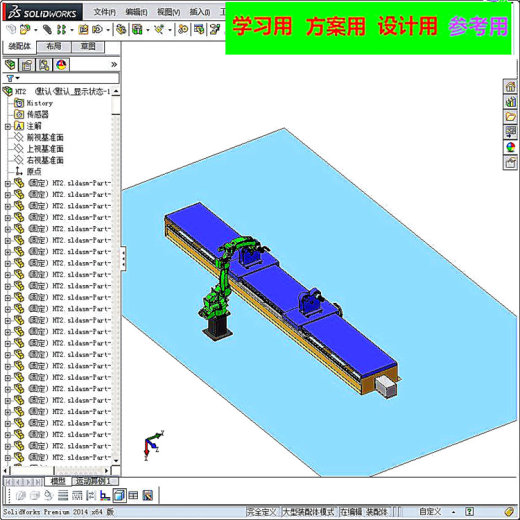Open the 插入(I) menu
The image size is (520, 520).
[200, 12]
